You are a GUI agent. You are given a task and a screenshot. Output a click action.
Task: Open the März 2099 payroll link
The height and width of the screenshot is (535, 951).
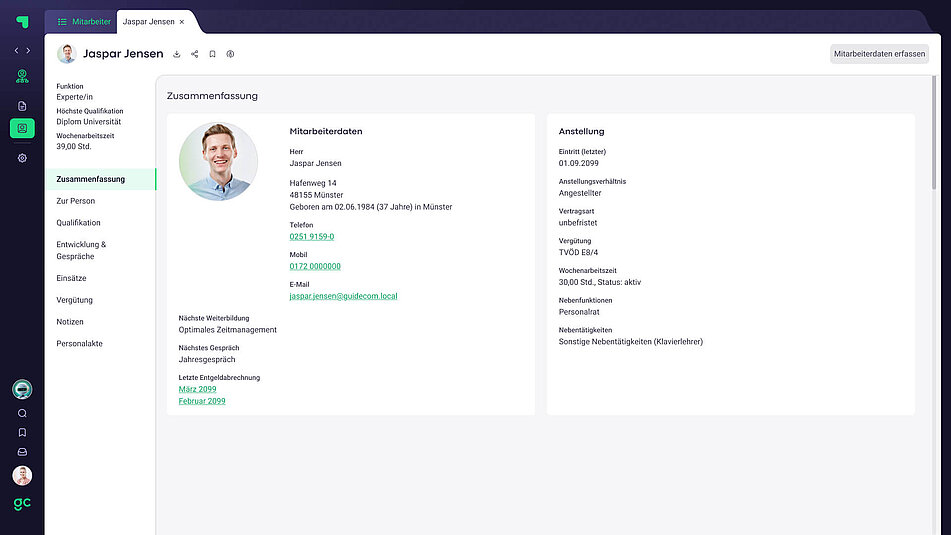197,389
